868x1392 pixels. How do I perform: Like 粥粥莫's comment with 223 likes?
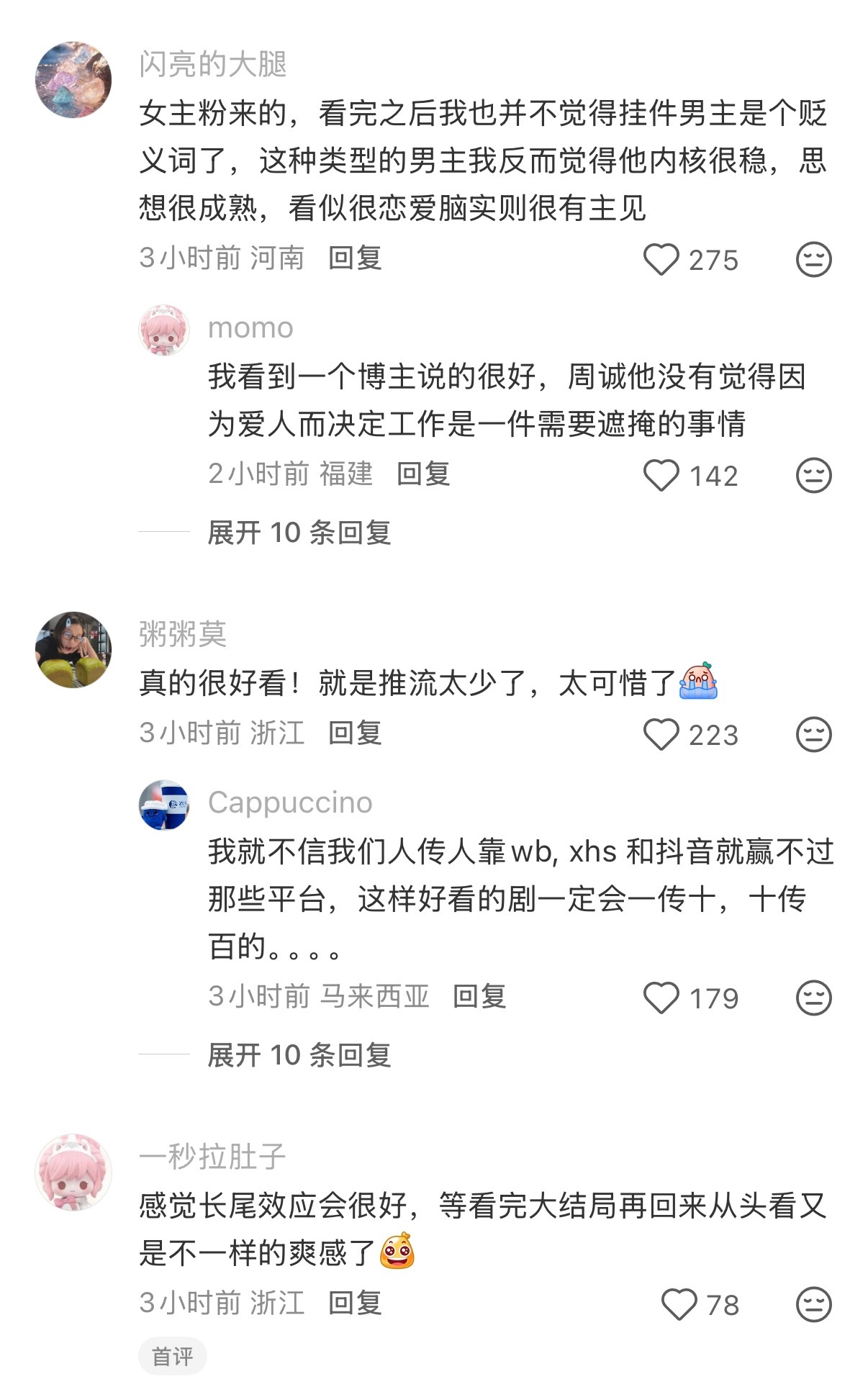coord(661,735)
